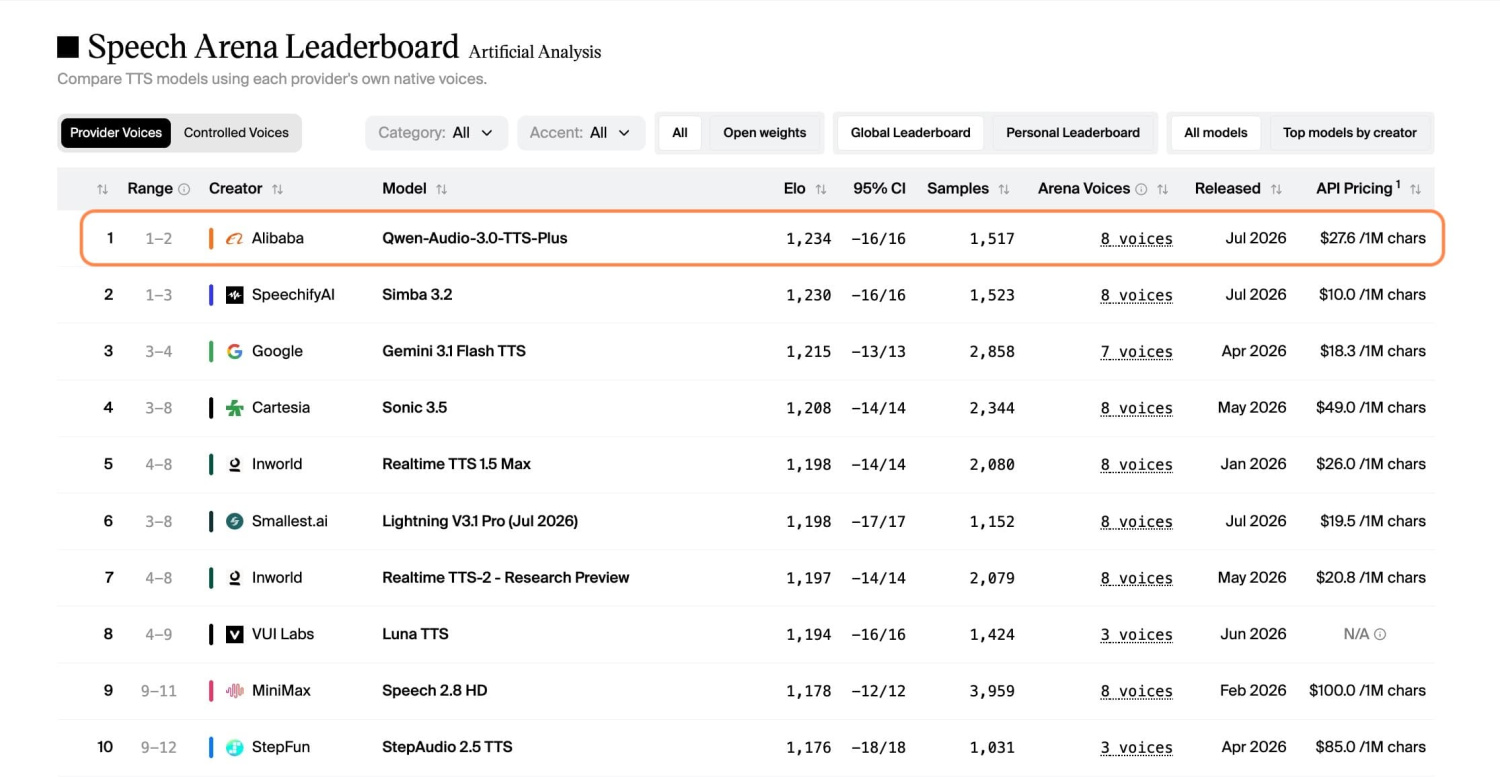Sort by the Arena Voices column
This screenshot has width=1500, height=777.
click(1163, 189)
